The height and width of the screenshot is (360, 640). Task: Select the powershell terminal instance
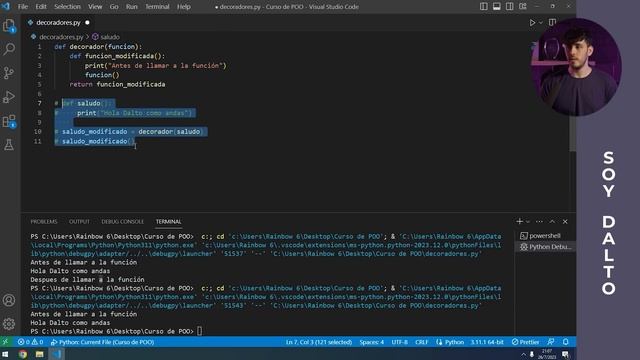[x=545, y=236]
